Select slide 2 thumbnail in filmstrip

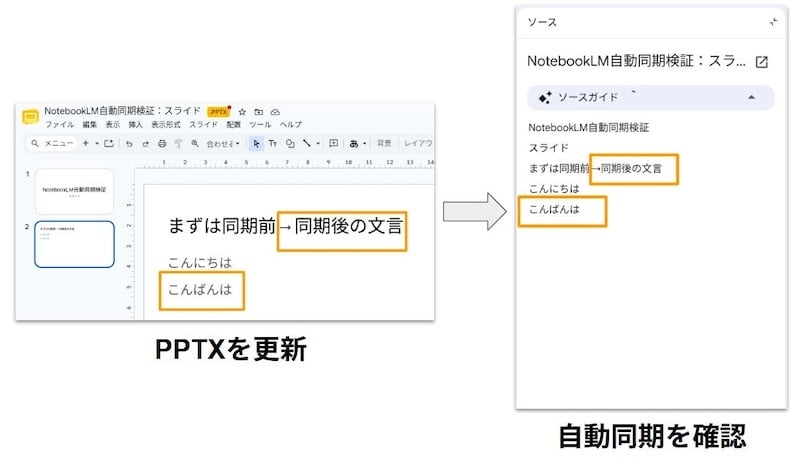(x=74, y=244)
